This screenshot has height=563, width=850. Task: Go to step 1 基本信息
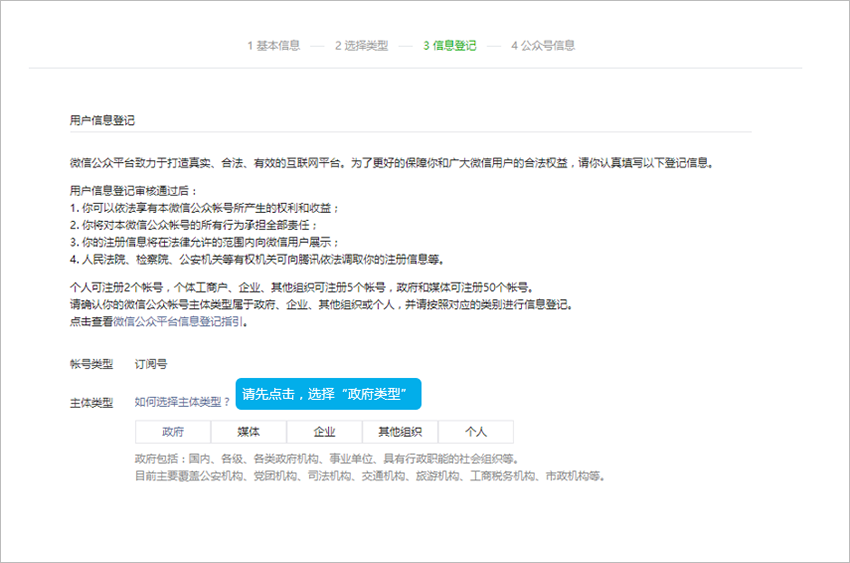(x=273, y=45)
